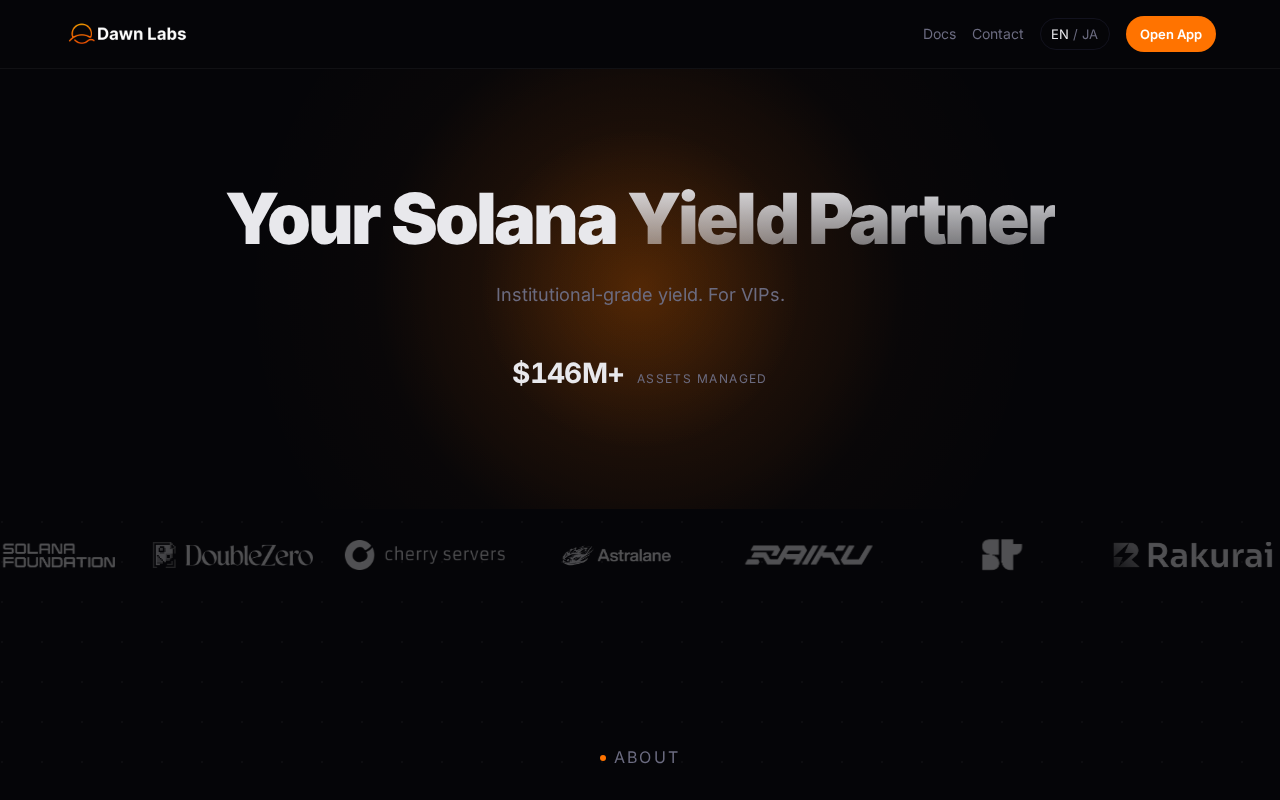
Task: Switch language to JA
Action: point(1090,34)
